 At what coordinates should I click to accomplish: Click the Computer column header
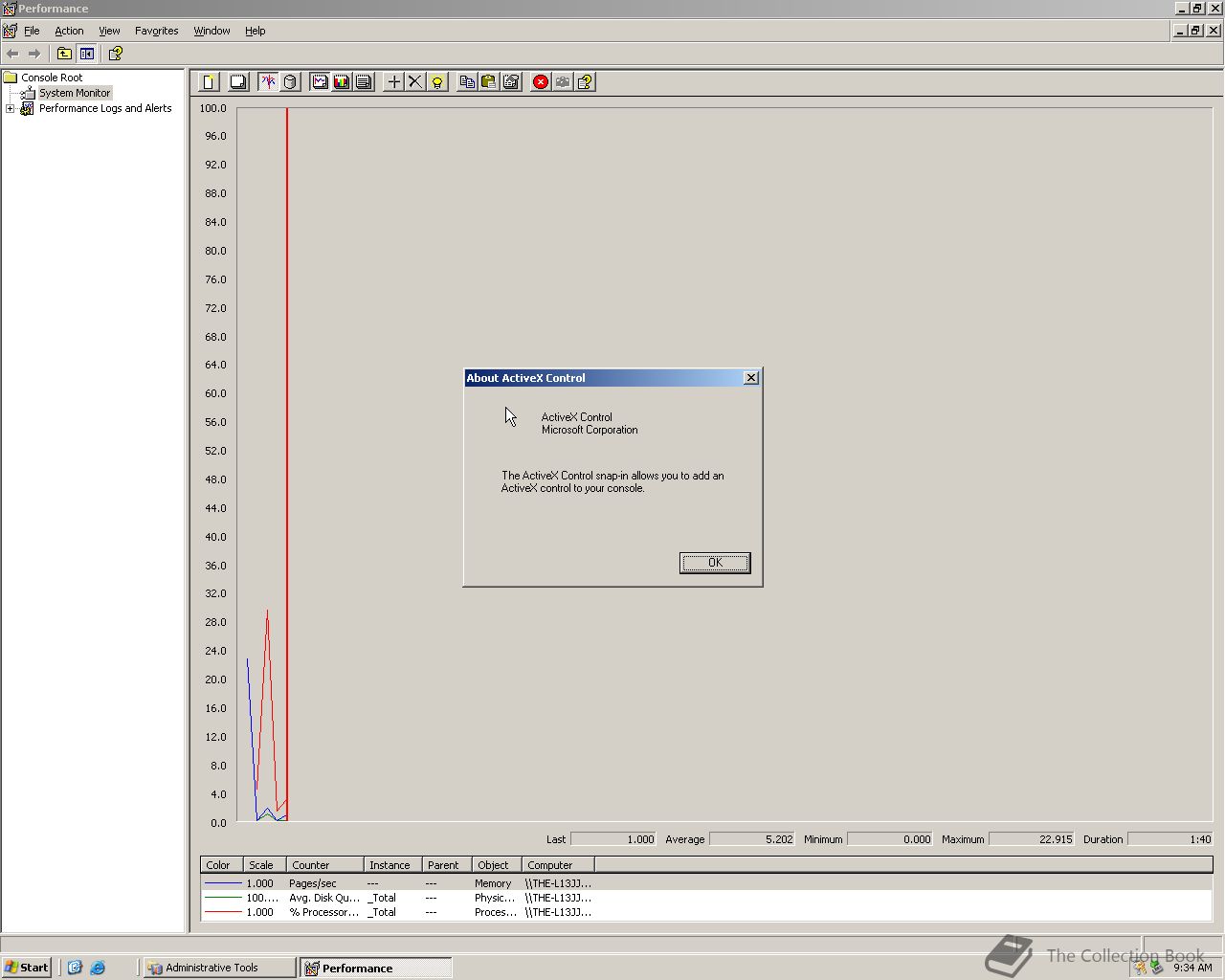(559, 864)
